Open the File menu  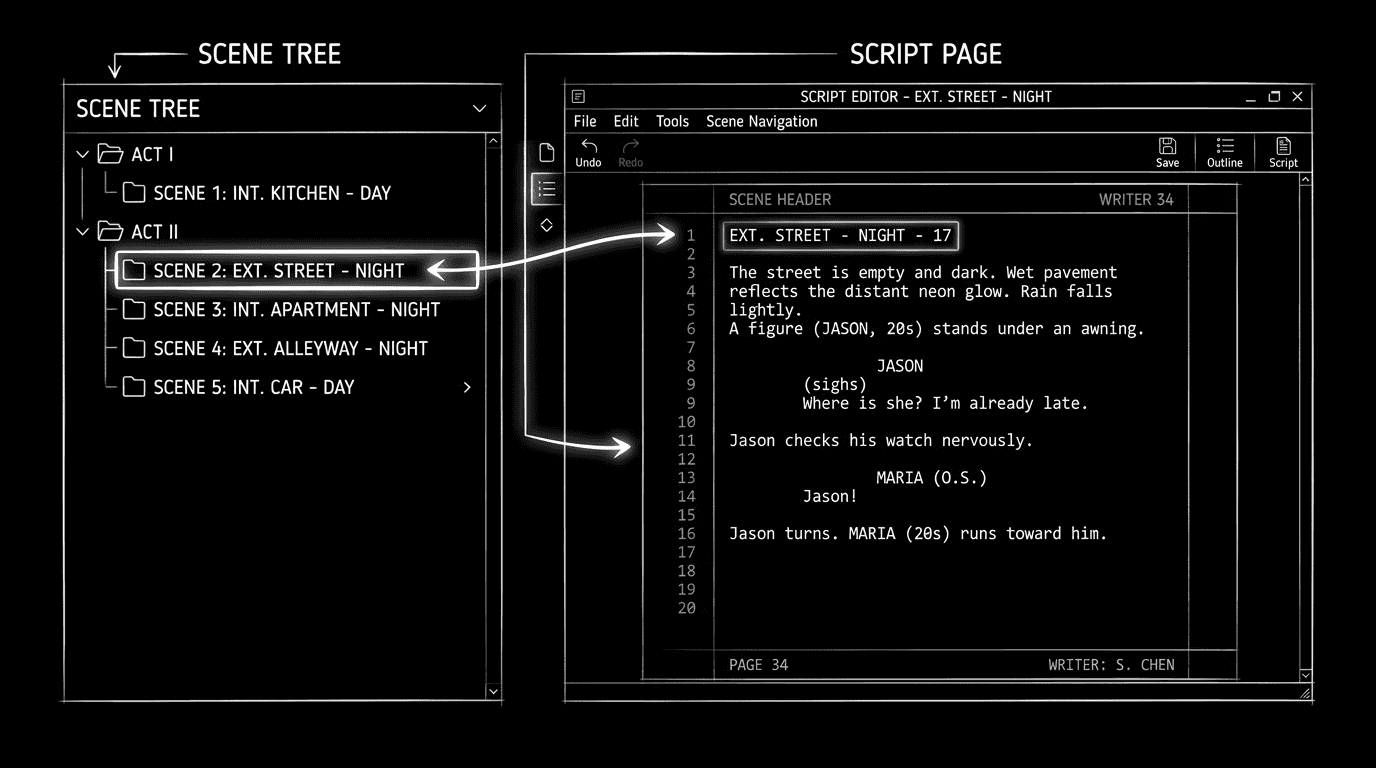(584, 121)
